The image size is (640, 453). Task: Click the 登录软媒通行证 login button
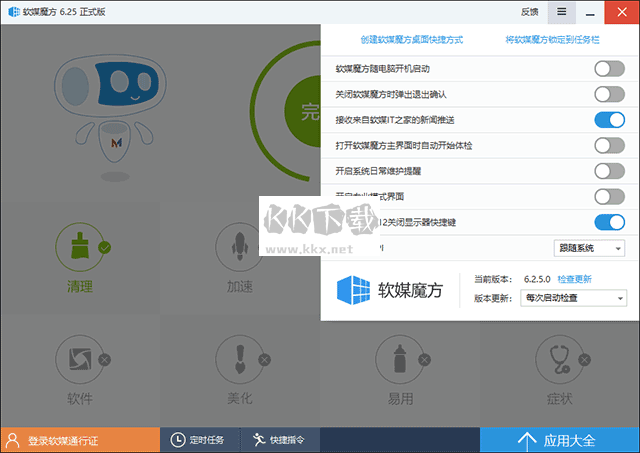[x=80, y=440]
